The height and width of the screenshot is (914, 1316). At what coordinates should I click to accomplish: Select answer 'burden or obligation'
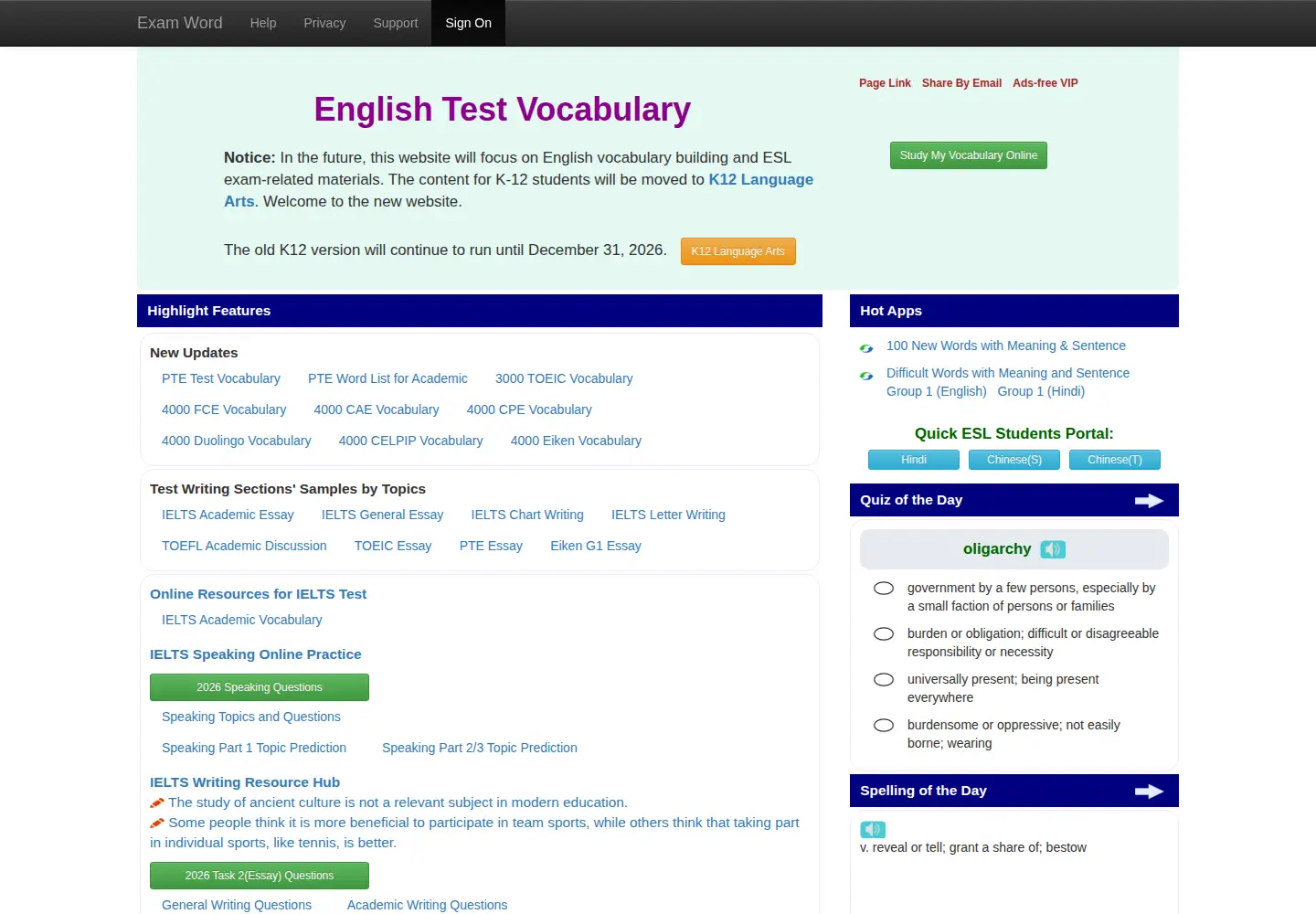pos(884,633)
